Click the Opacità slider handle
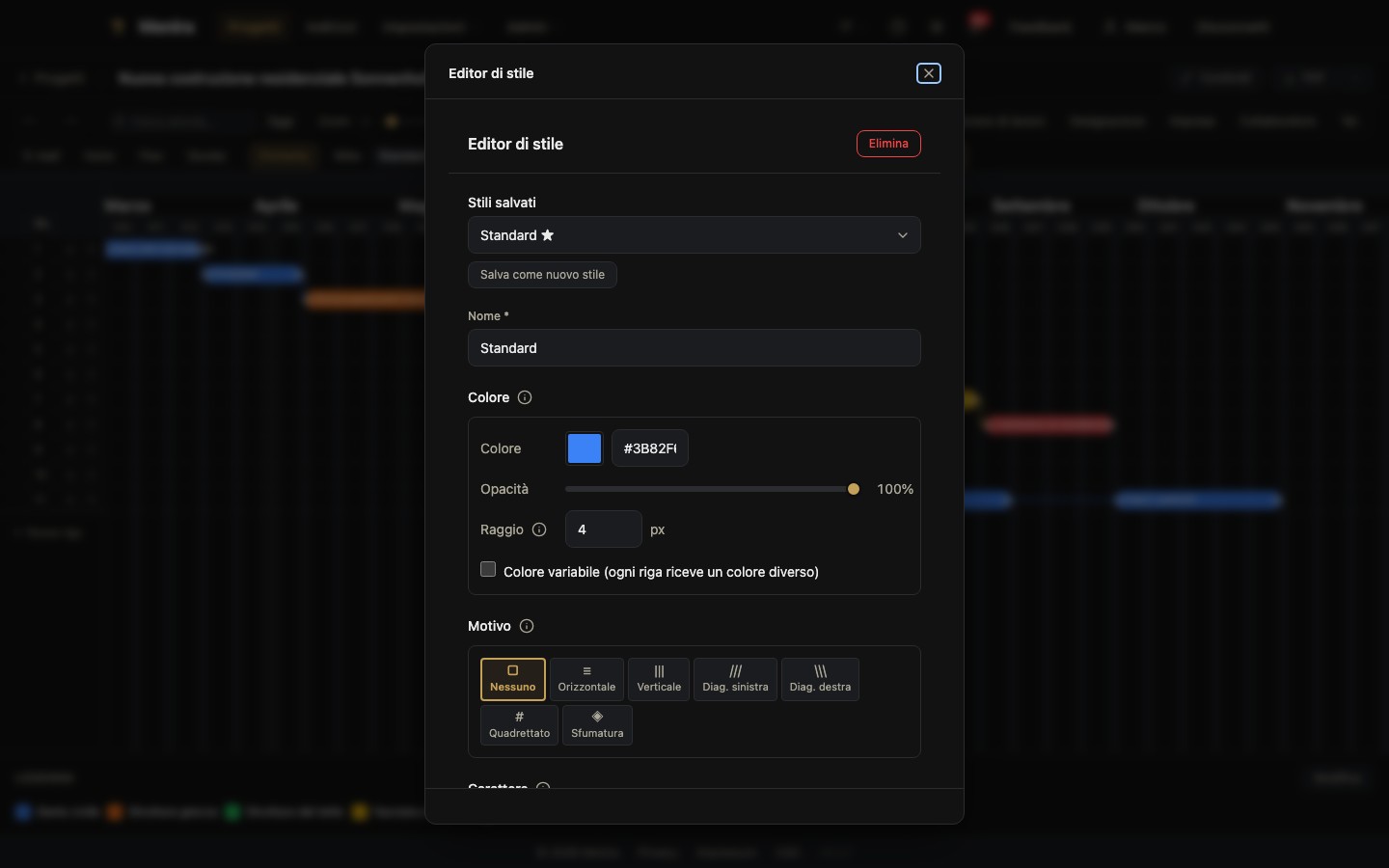The image size is (1389, 868). 854,489
